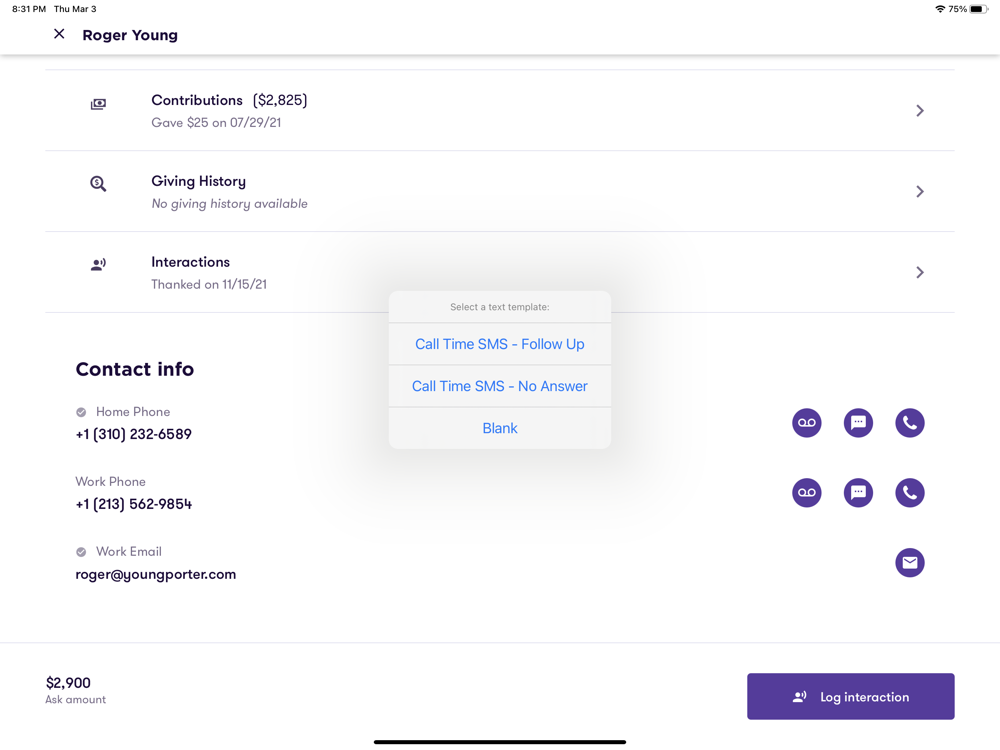Click the Wi-Fi status icon

click(x=940, y=9)
